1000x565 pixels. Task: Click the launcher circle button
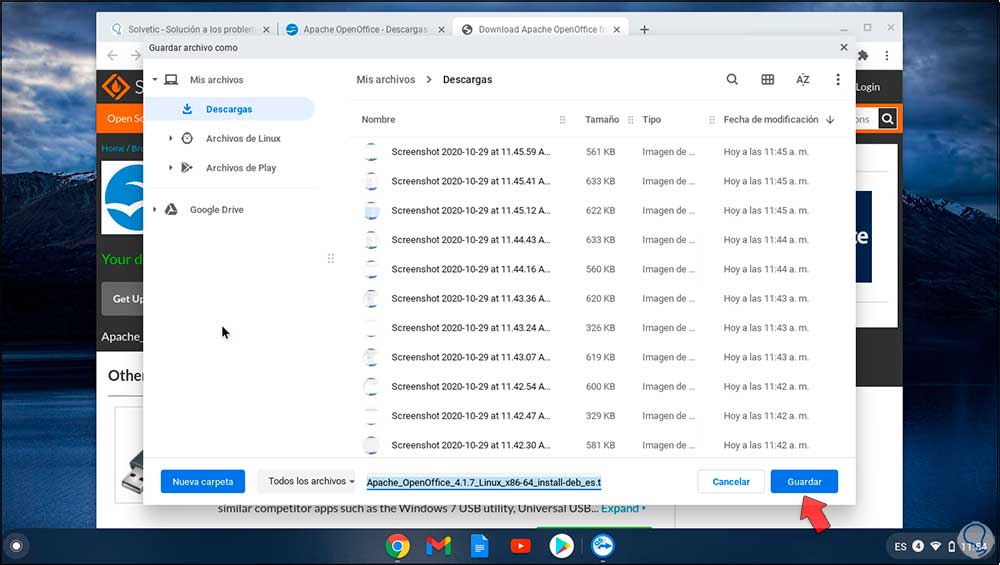17,546
